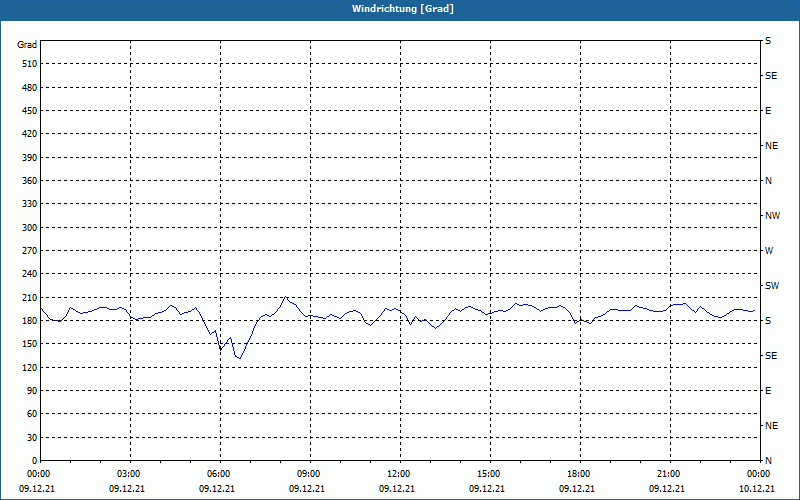This screenshot has width=800, height=500.
Task: Select the 330 y-axis value
Action: pos(30,204)
